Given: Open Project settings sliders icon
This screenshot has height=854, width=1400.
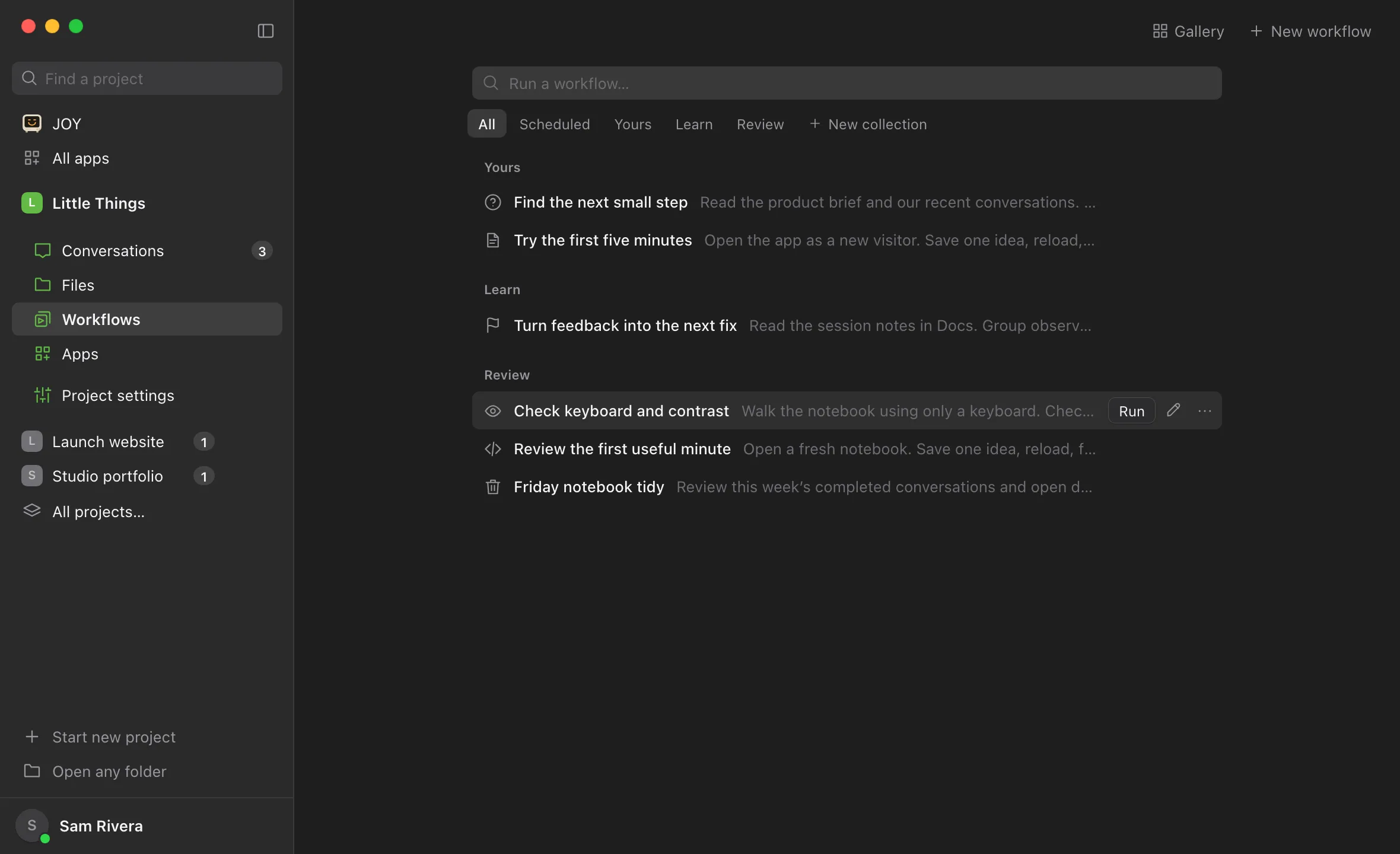Looking at the screenshot, I should click(x=43, y=395).
